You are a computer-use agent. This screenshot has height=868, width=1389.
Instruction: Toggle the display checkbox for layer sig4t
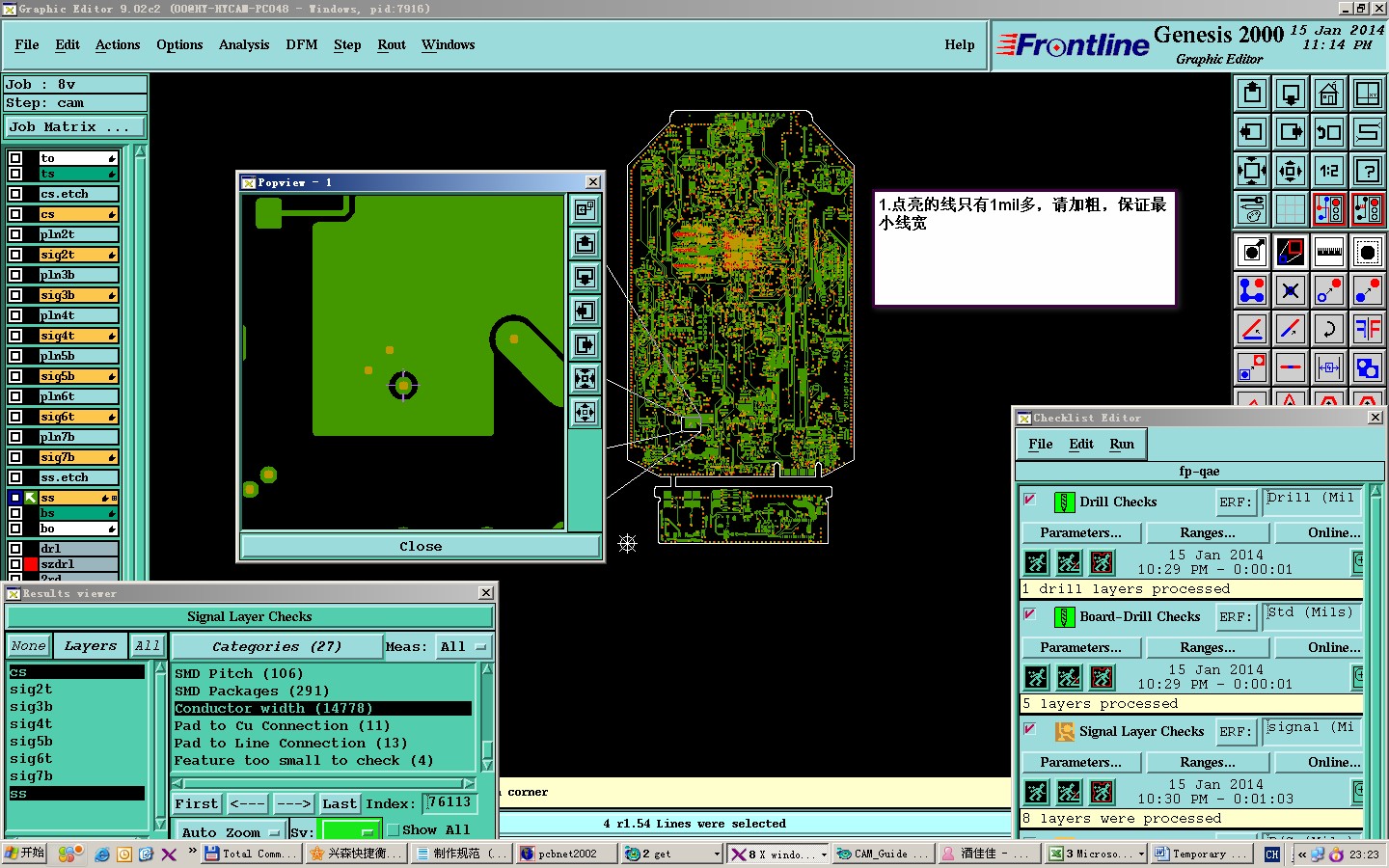pos(15,336)
